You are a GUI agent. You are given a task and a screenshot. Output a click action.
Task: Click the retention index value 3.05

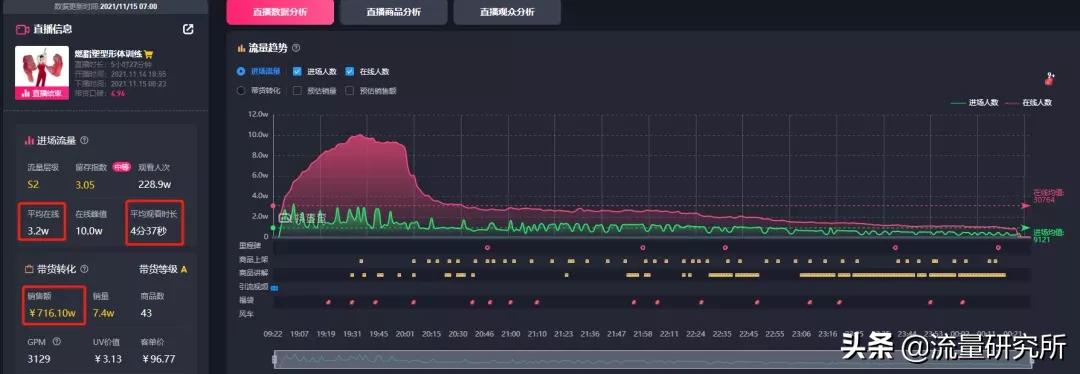click(85, 185)
